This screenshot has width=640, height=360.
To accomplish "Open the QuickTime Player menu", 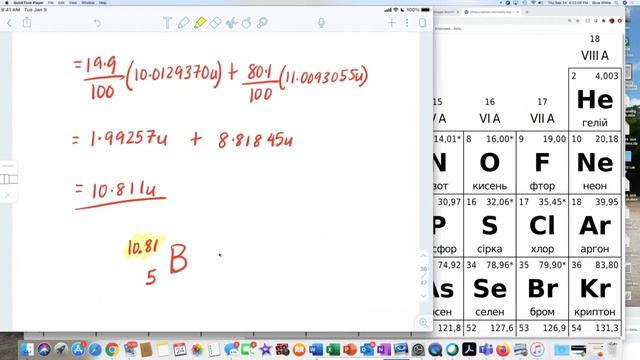I will 28,2.
